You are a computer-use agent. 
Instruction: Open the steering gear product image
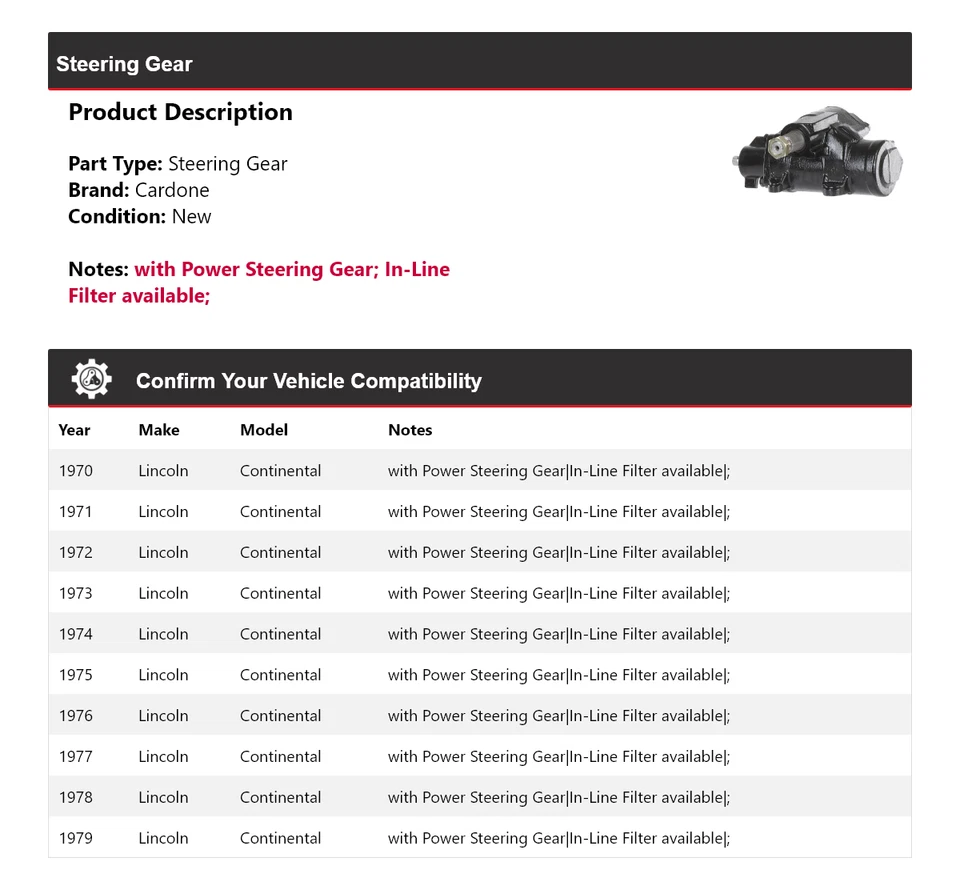click(817, 152)
